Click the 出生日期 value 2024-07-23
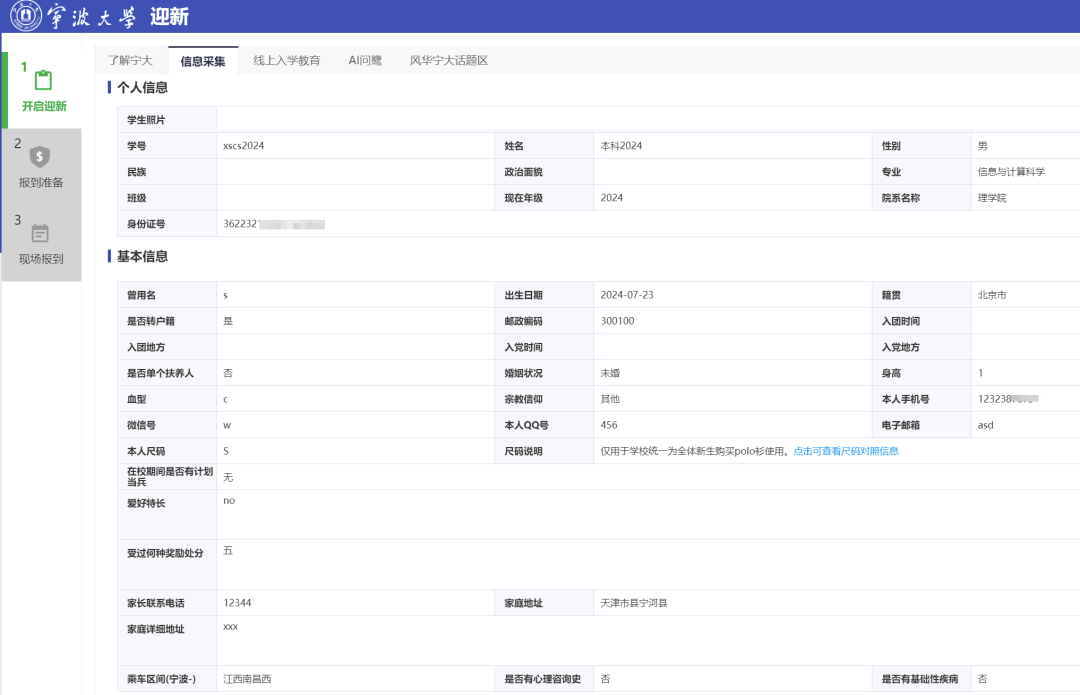Screen dimensions: 1080x695 click(627, 295)
